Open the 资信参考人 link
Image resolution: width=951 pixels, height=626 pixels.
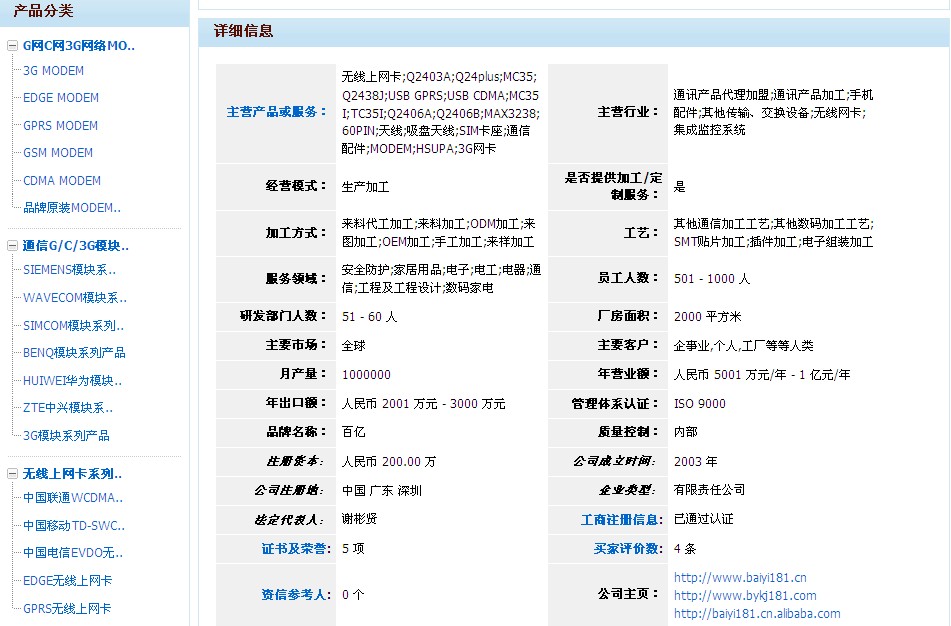tap(296, 595)
